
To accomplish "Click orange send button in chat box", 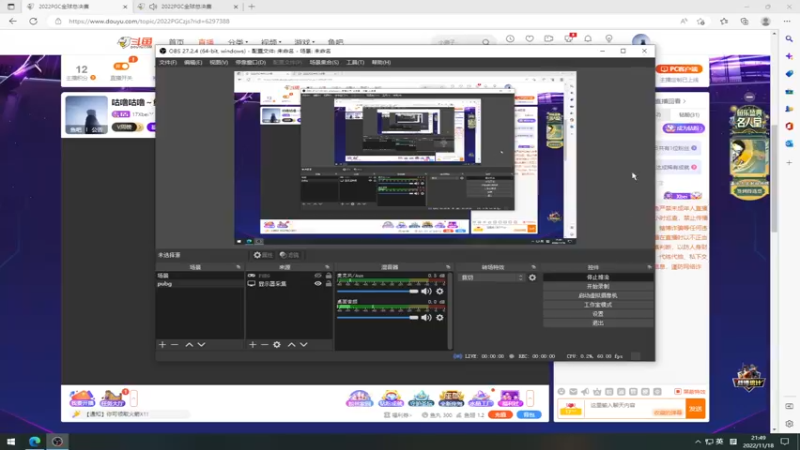I will click(x=695, y=409).
